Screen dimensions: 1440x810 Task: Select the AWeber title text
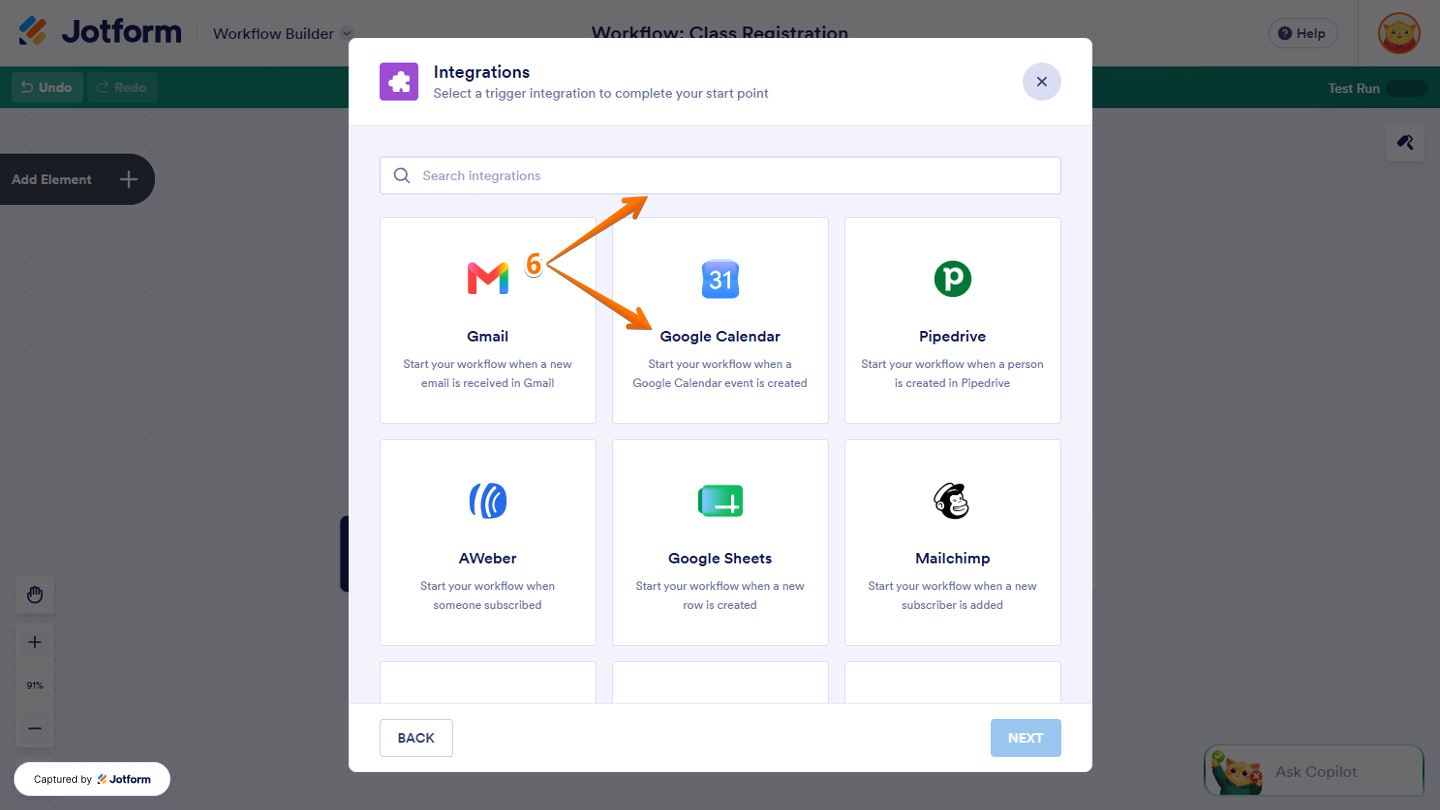click(x=487, y=559)
